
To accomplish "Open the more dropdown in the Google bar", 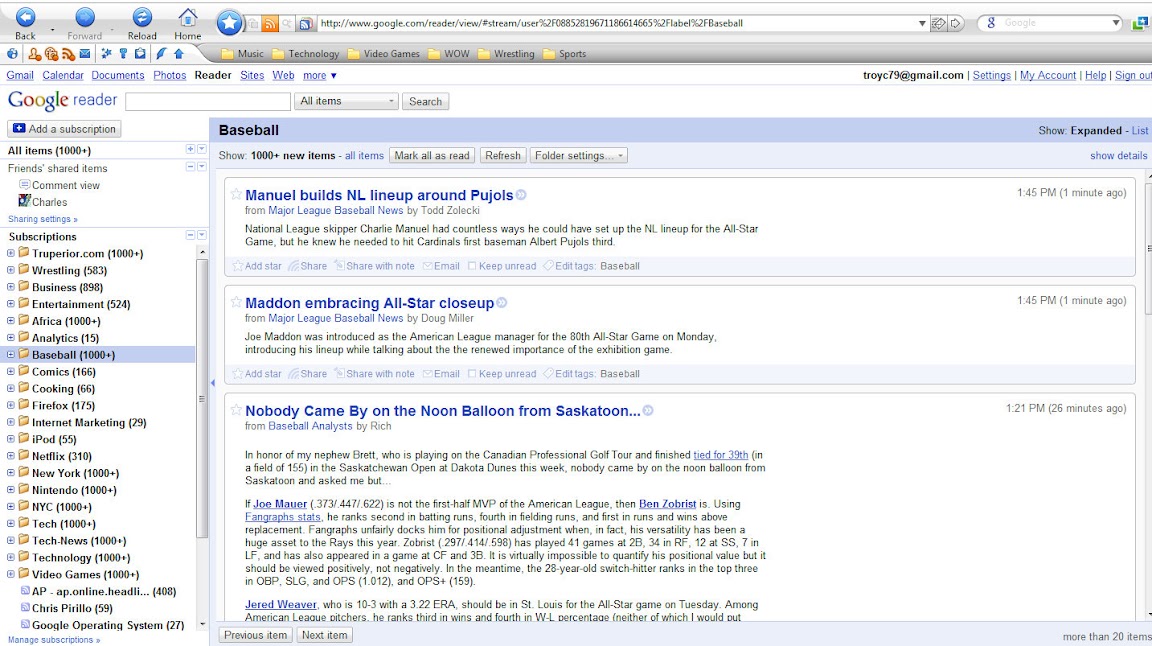I will [320, 75].
